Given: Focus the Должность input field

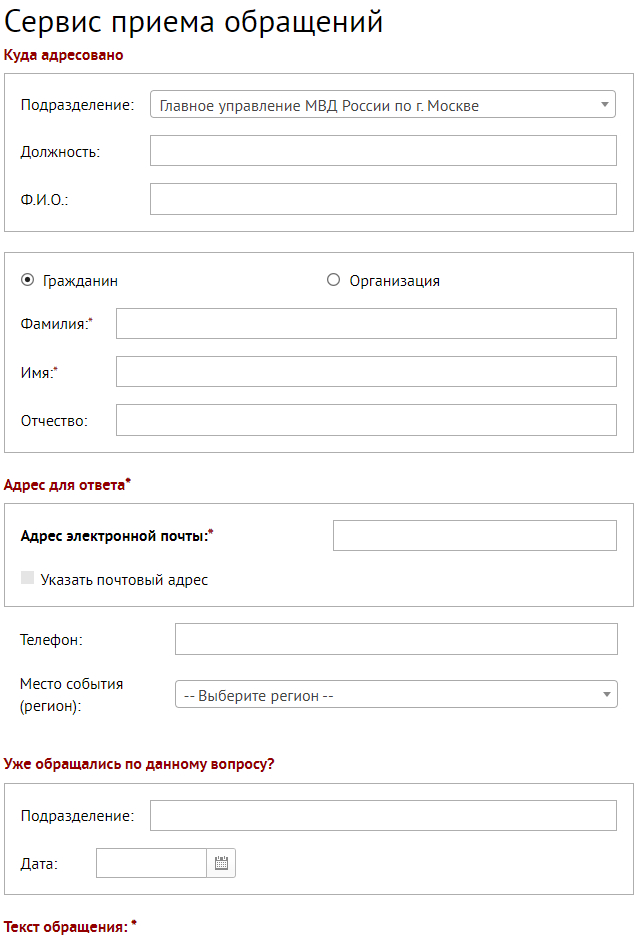Looking at the screenshot, I should point(383,151).
